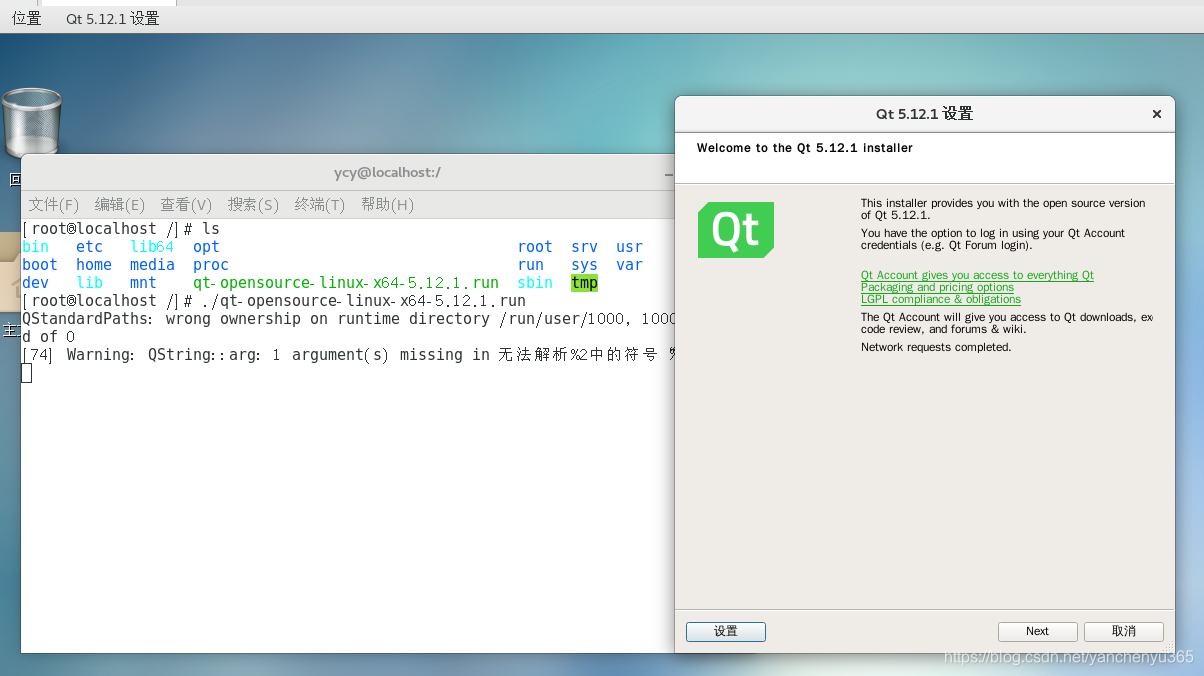The height and width of the screenshot is (676, 1204).
Task: Open the 编辑(E) menu in the terminal
Action: pos(118,204)
